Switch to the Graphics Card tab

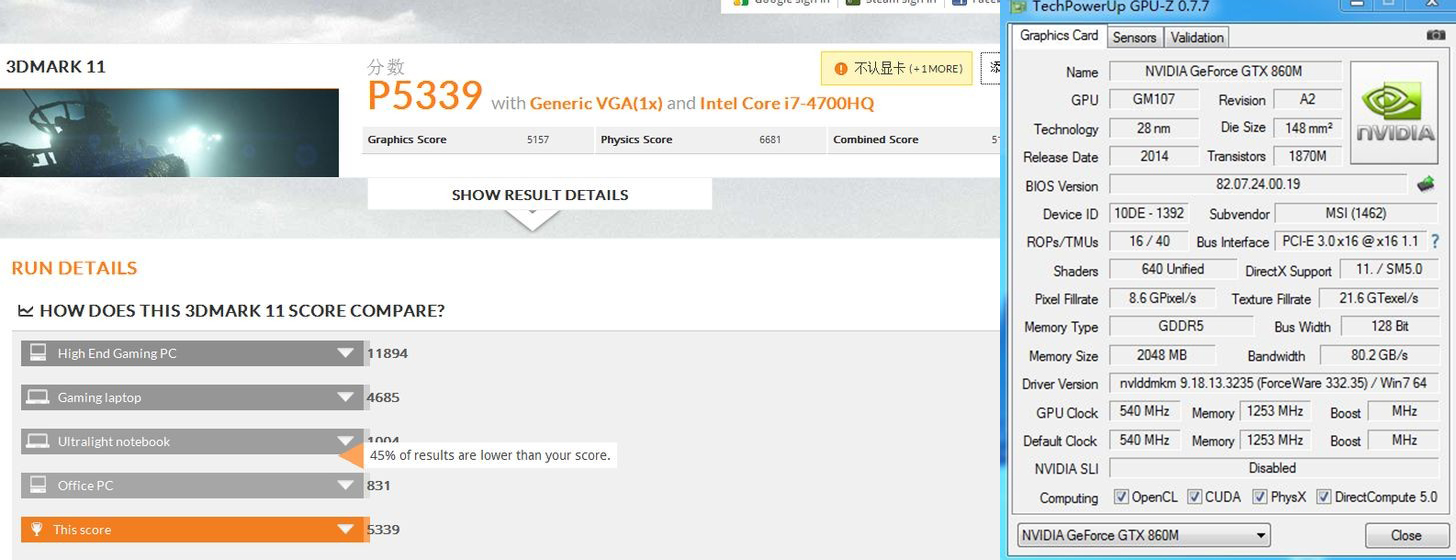pyautogui.click(x=1059, y=36)
